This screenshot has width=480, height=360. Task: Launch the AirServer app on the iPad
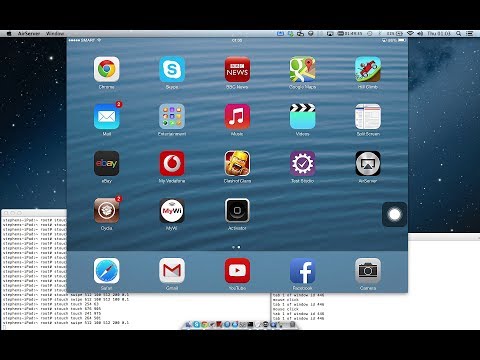coord(368,163)
